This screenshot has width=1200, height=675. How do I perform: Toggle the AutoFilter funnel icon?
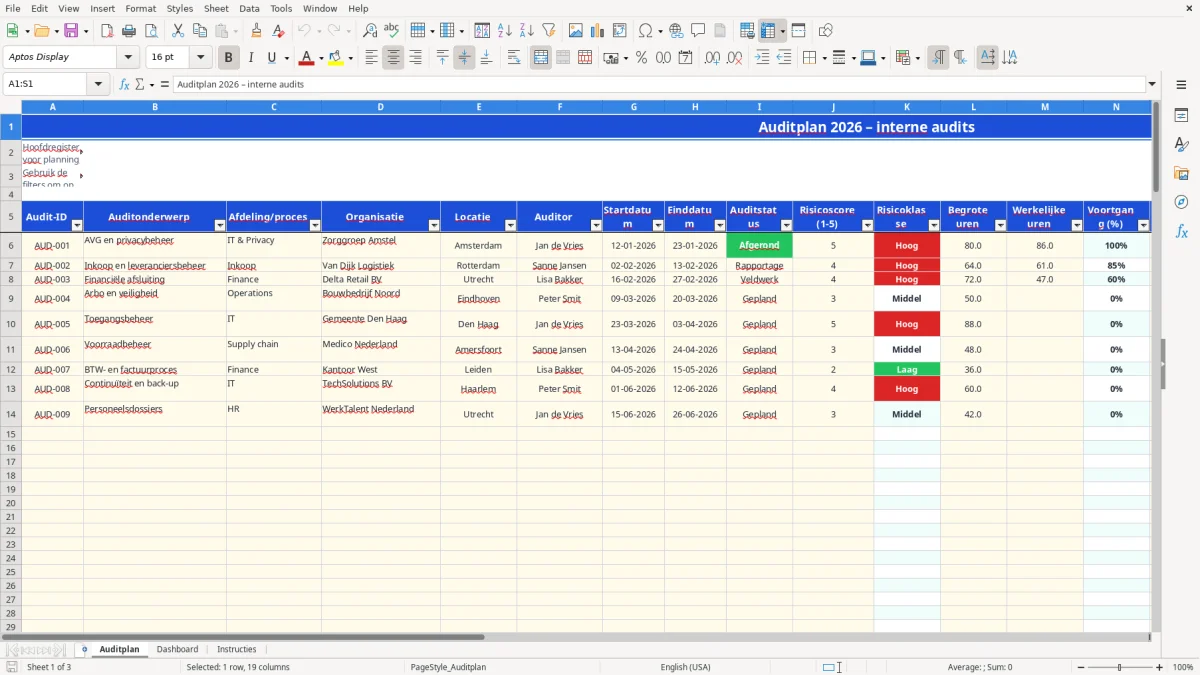(549, 31)
